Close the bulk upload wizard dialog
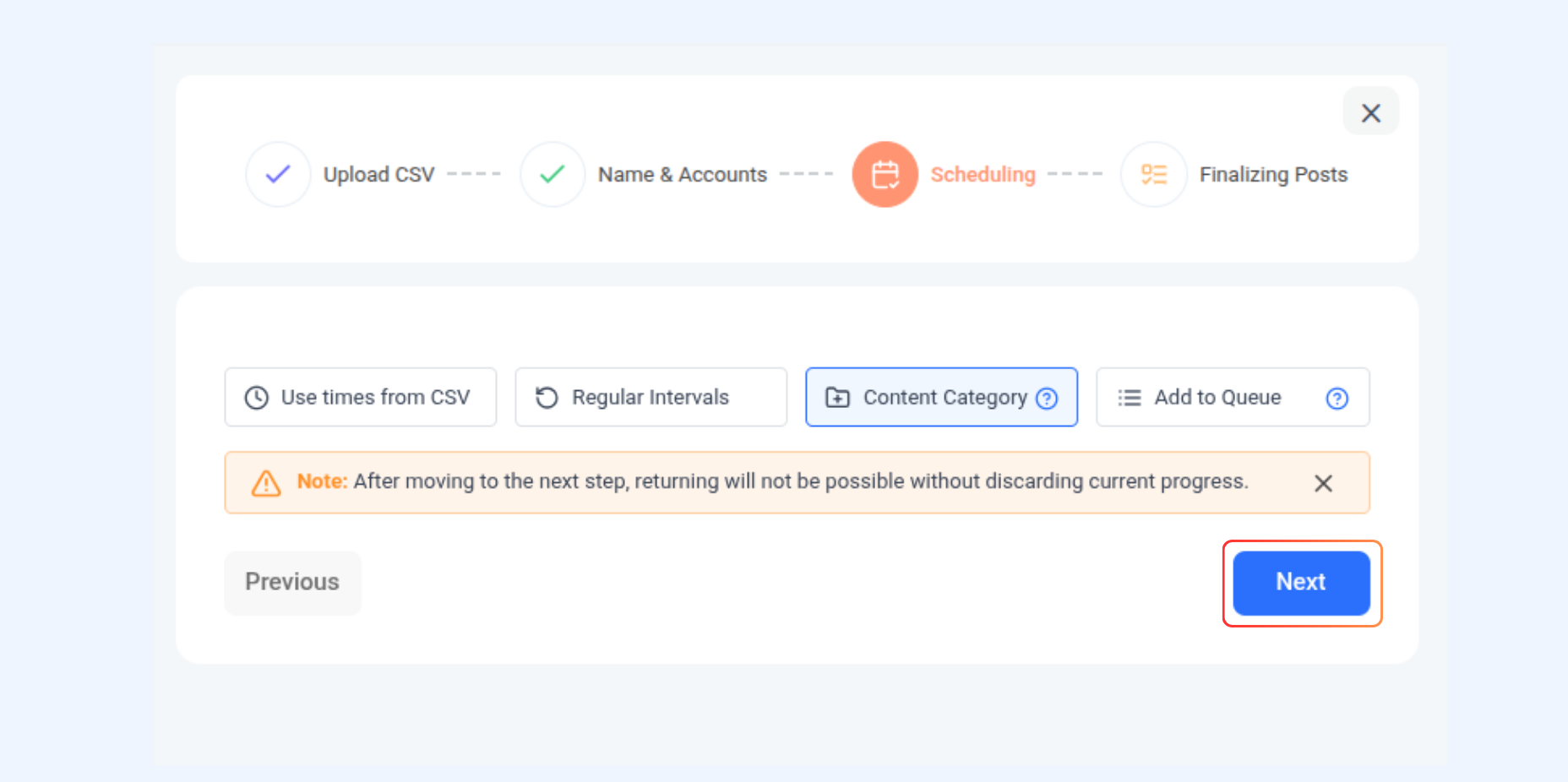 (x=1370, y=112)
